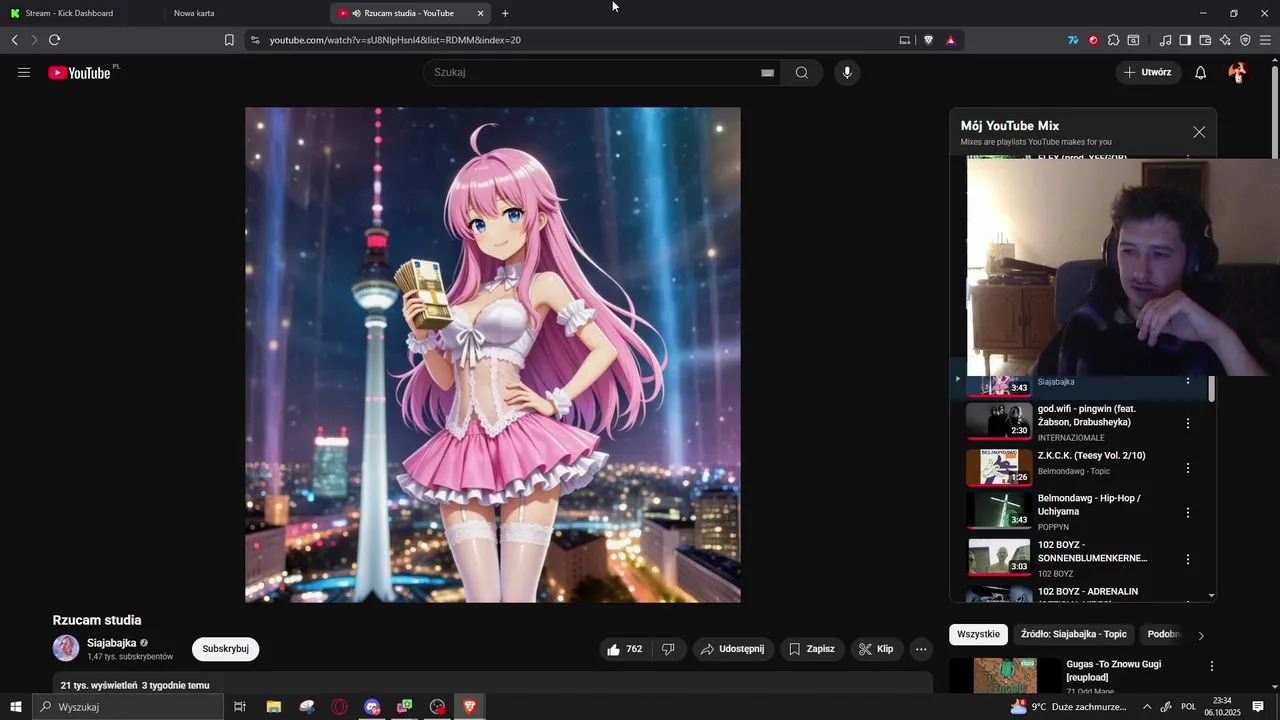Select the Wszystkie filter chip
The image size is (1280, 720).
click(x=978, y=634)
